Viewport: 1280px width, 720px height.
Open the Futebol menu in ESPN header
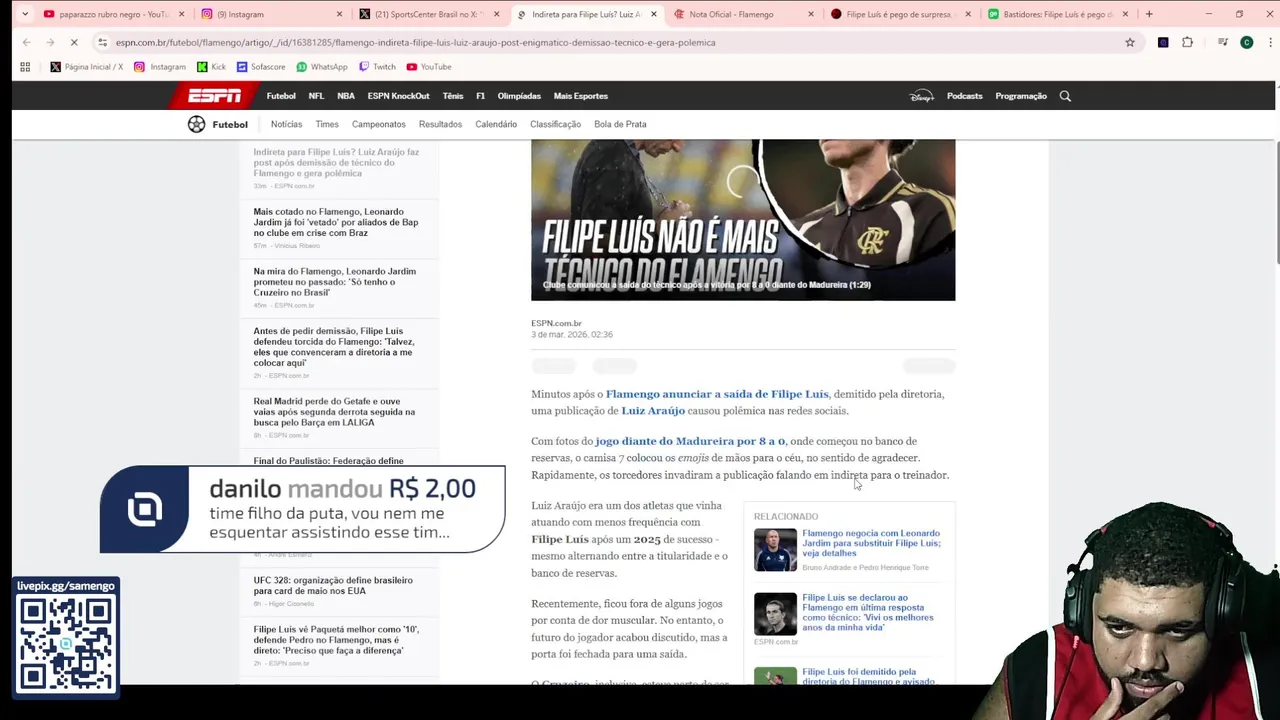281,96
